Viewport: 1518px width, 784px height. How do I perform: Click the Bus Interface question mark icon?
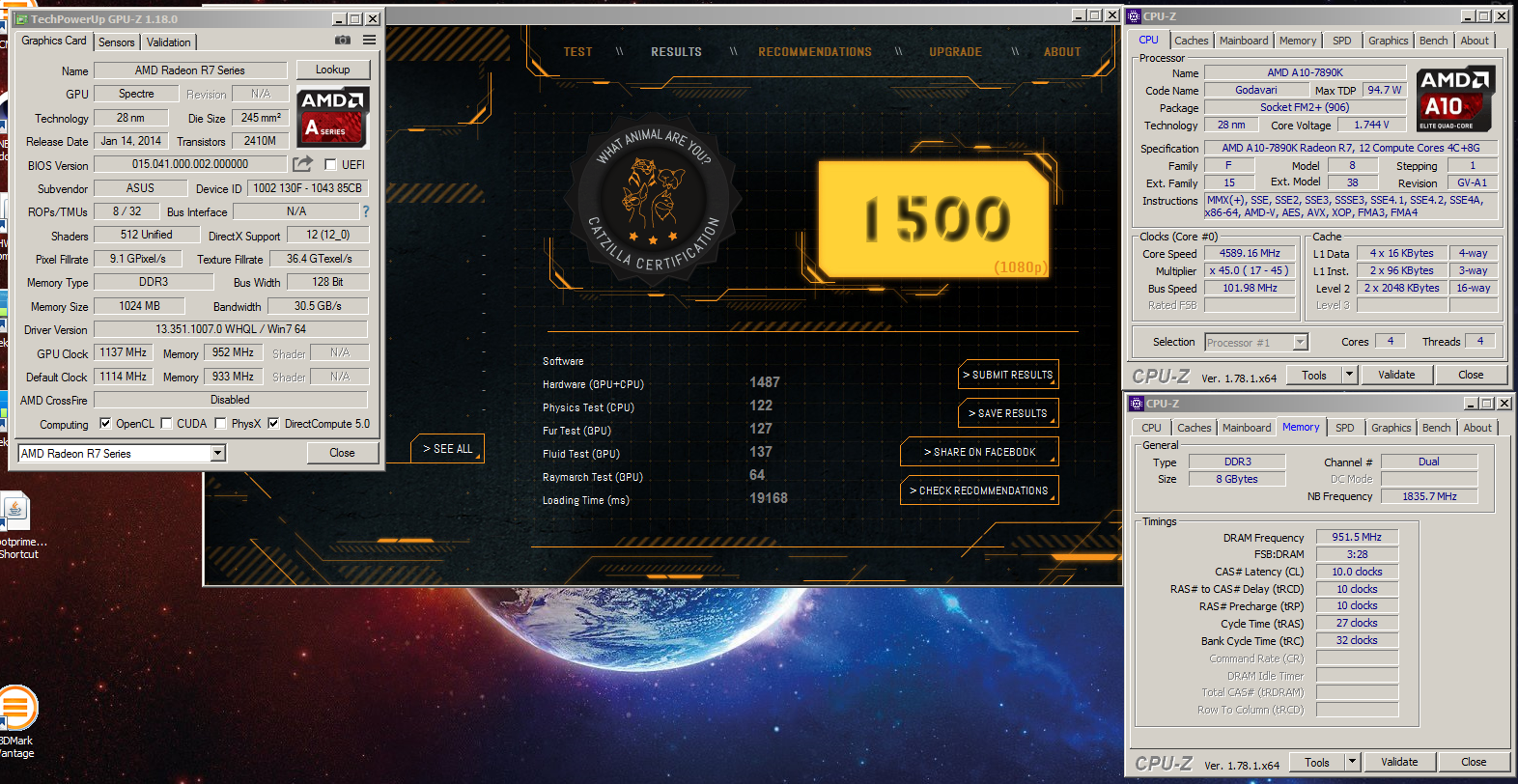click(x=365, y=211)
